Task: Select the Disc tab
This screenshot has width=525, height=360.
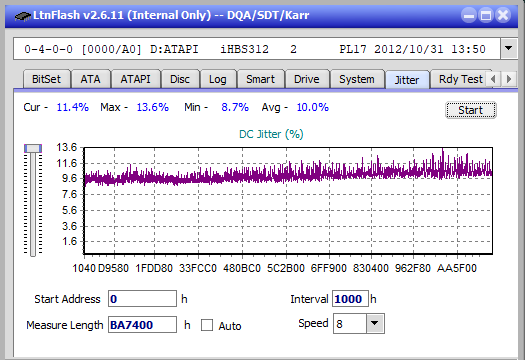Action: pos(180,79)
